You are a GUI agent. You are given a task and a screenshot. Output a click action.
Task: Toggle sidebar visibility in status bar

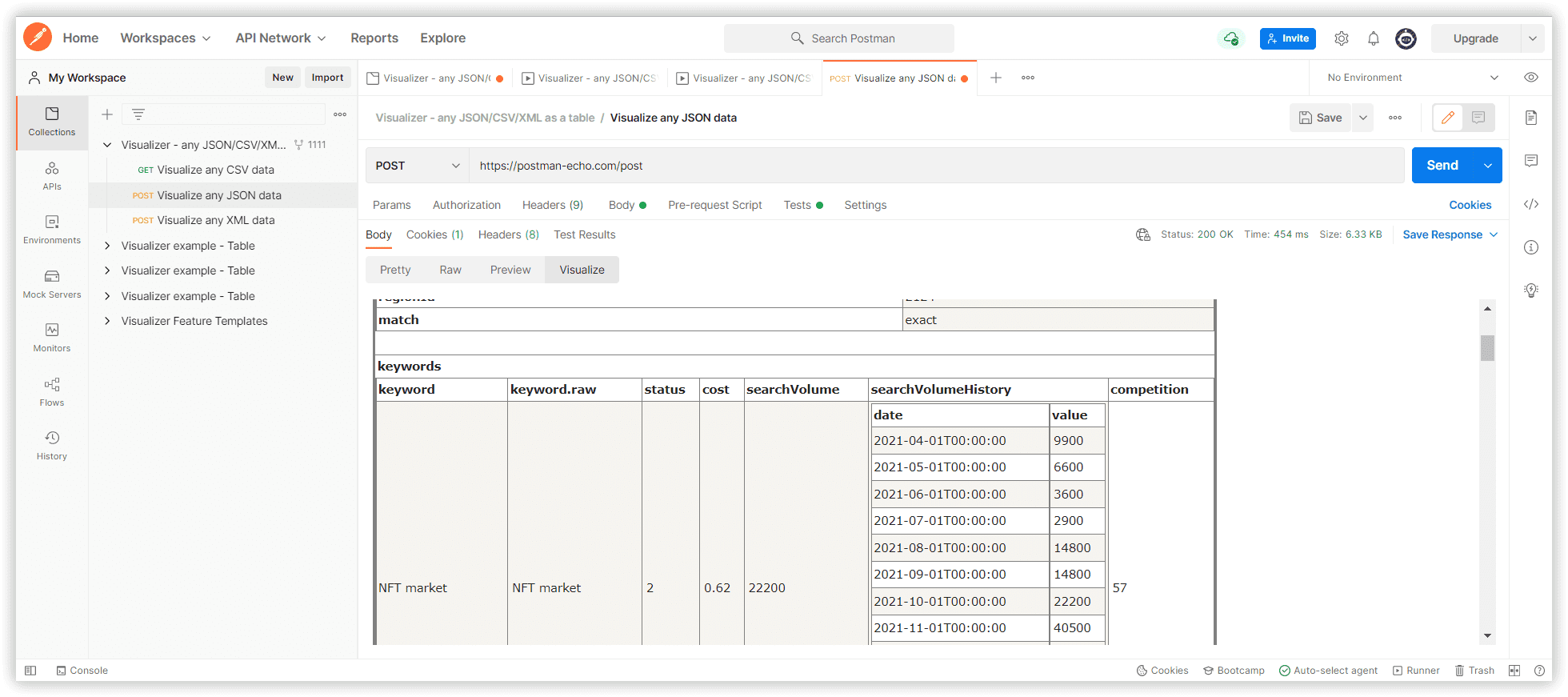[x=30, y=671]
